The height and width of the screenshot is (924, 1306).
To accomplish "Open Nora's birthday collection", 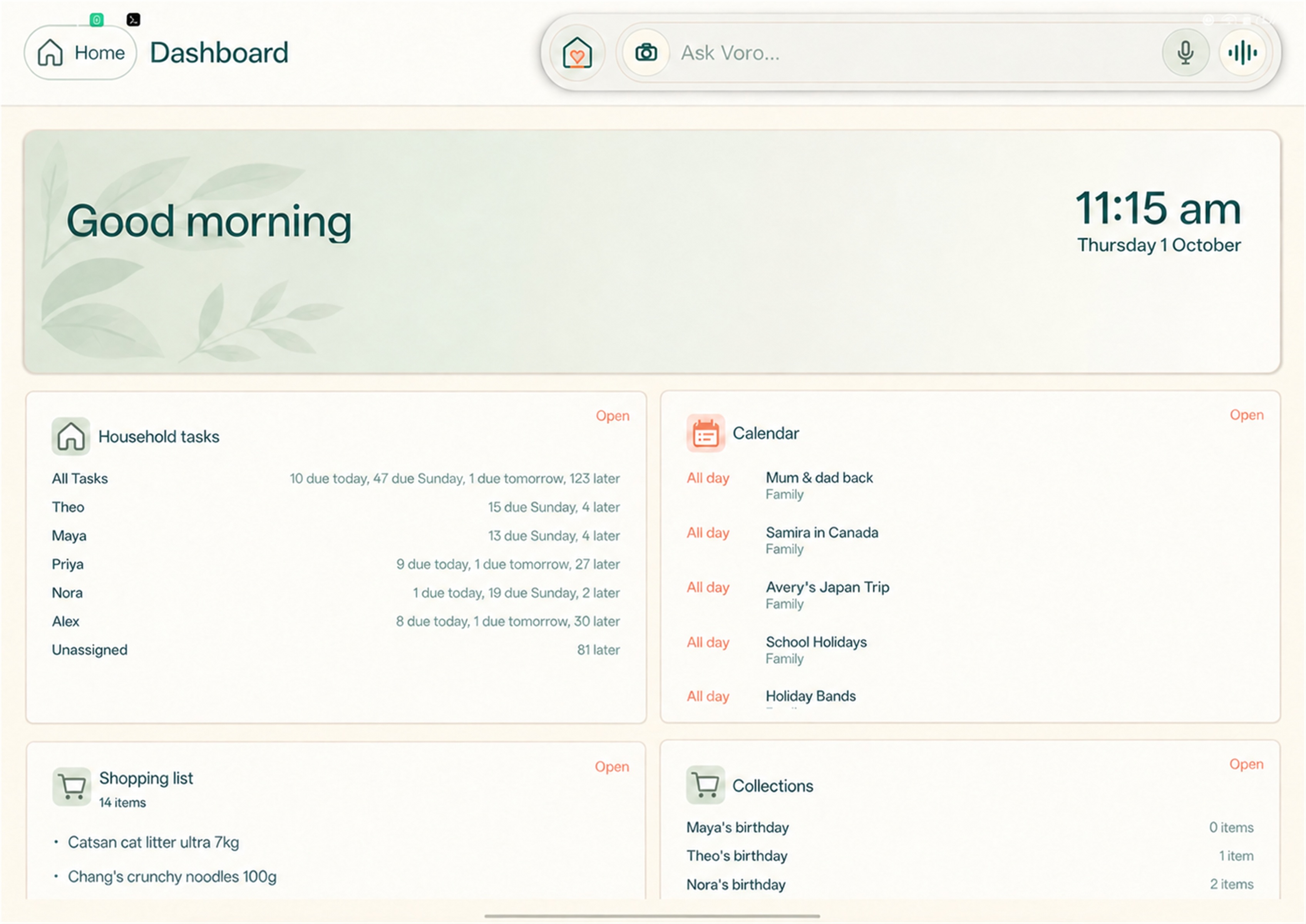I will [970, 885].
